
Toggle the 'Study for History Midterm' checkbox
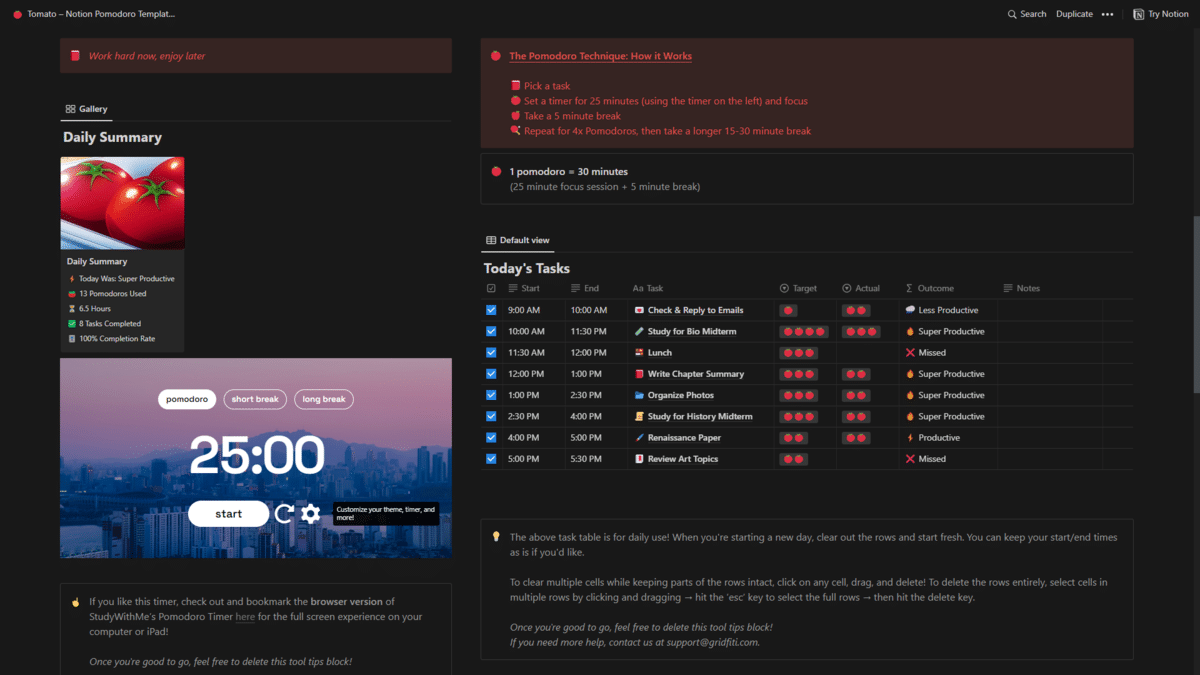click(x=491, y=416)
